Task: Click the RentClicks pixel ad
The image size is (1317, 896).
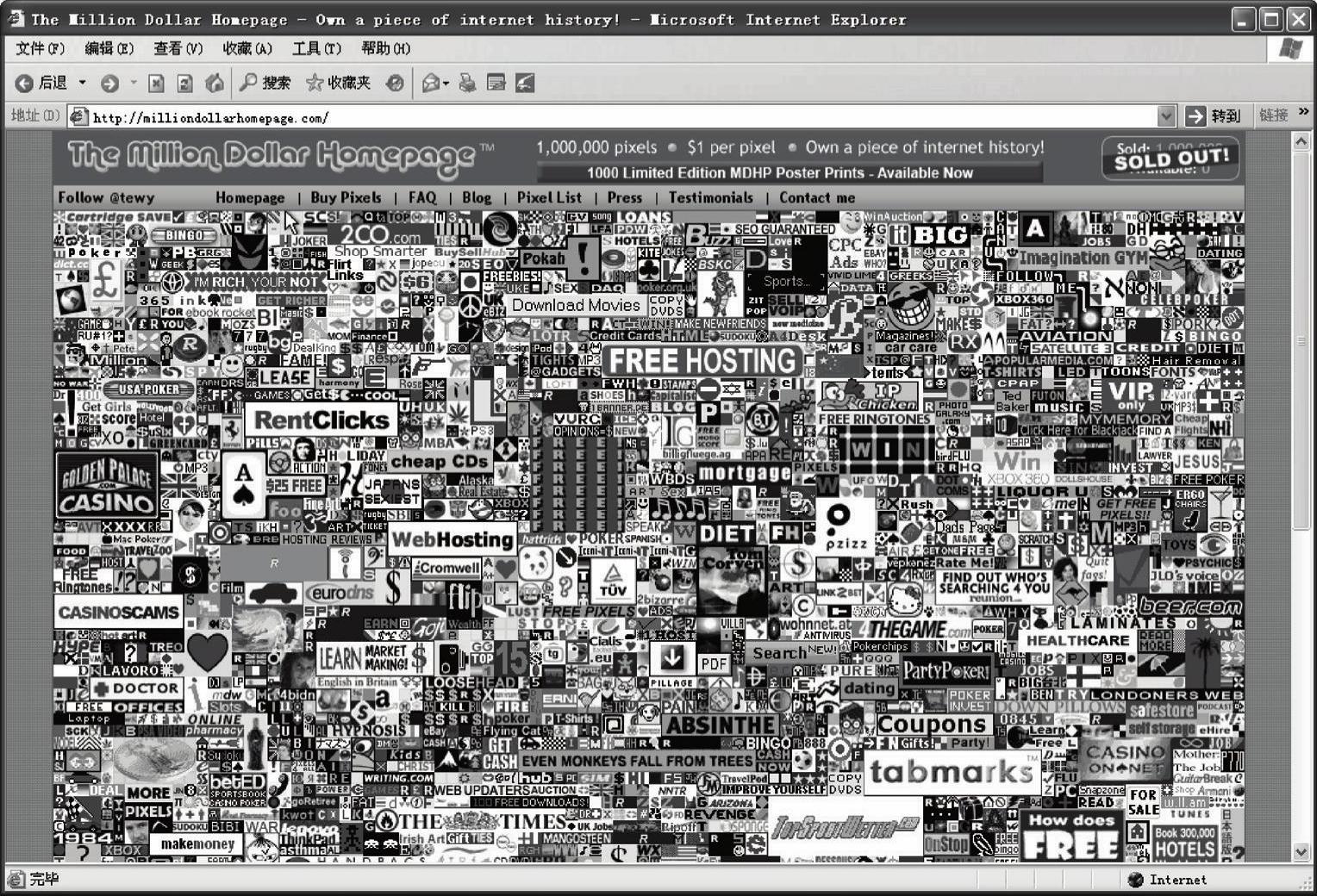Action: pyautogui.click(x=321, y=420)
